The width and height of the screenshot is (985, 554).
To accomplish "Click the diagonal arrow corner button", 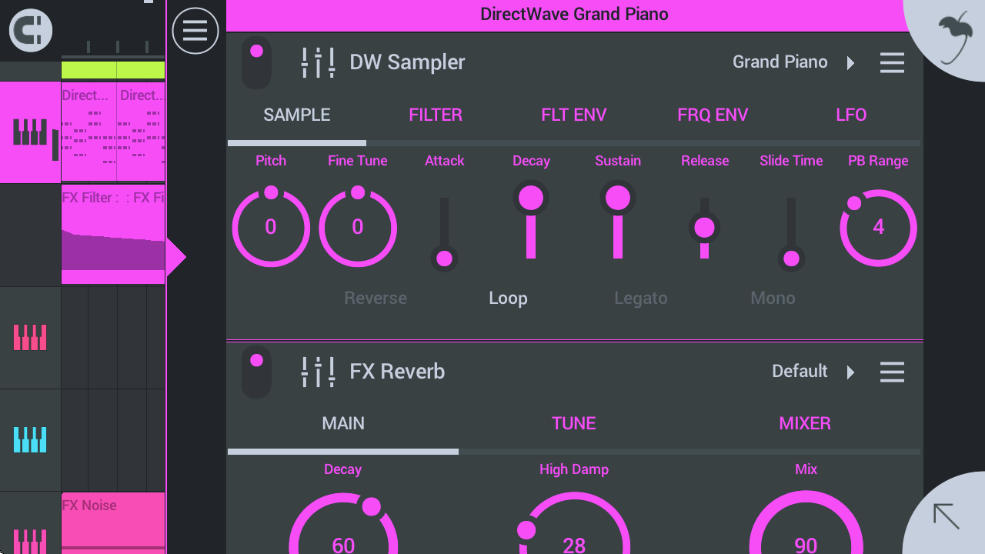I will (x=946, y=516).
